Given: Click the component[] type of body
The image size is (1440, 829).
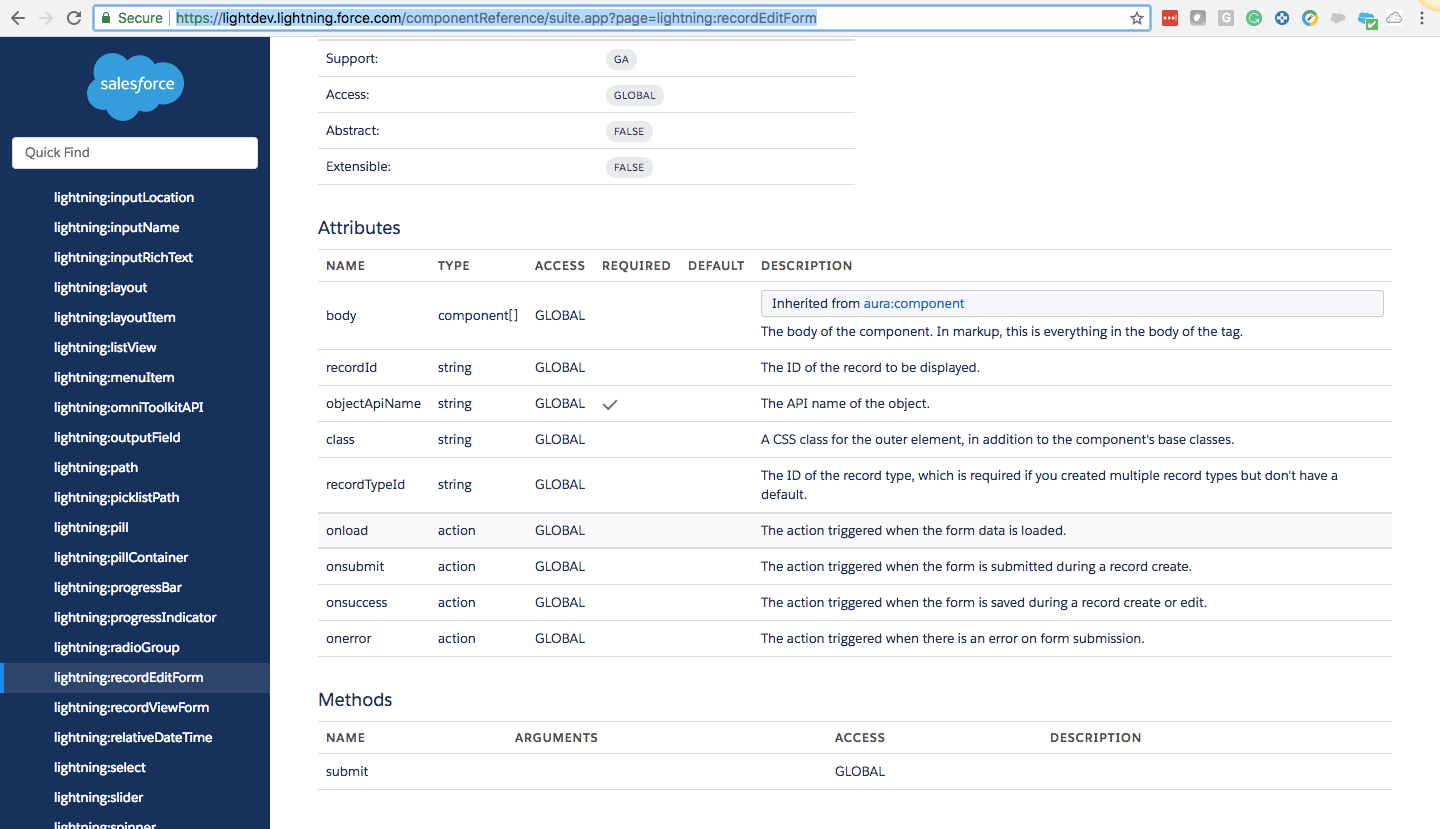Looking at the screenshot, I should [478, 316].
